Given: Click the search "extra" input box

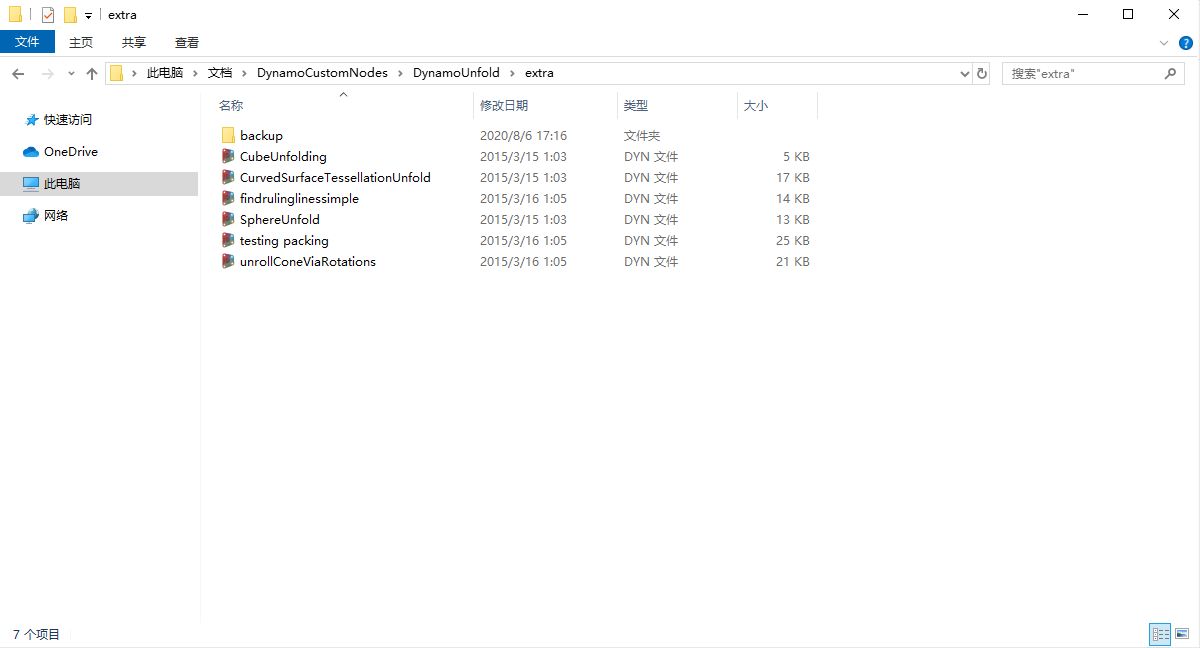Looking at the screenshot, I should coord(1084,74).
